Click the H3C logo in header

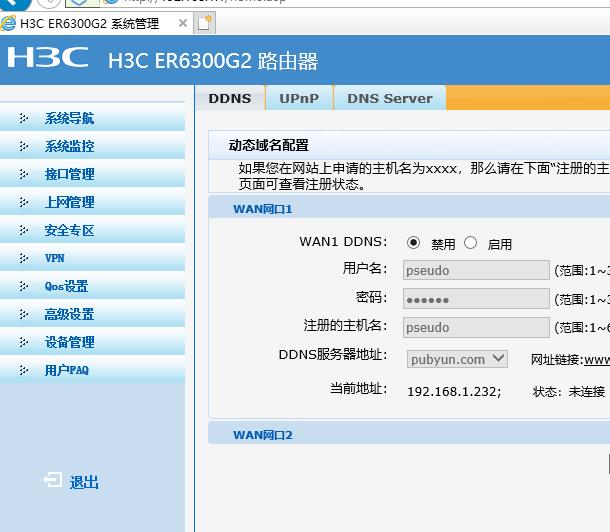(47, 58)
